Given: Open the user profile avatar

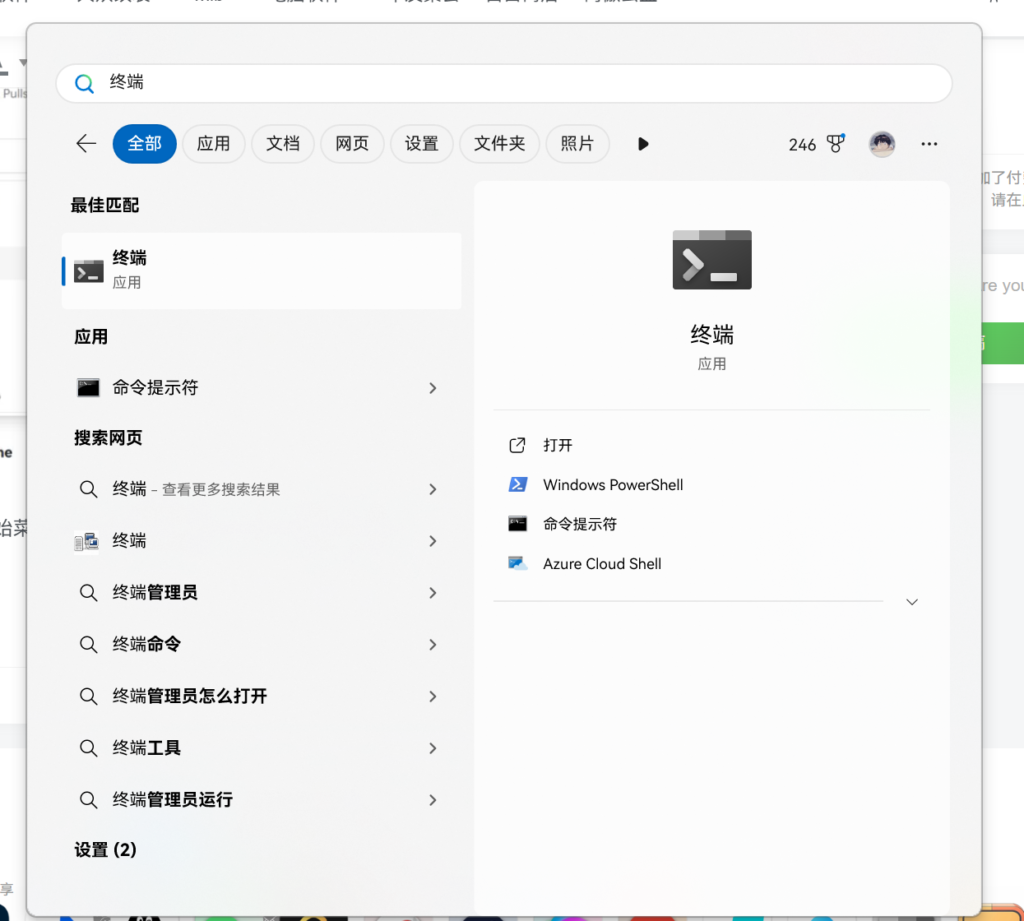Looking at the screenshot, I should 881,144.
